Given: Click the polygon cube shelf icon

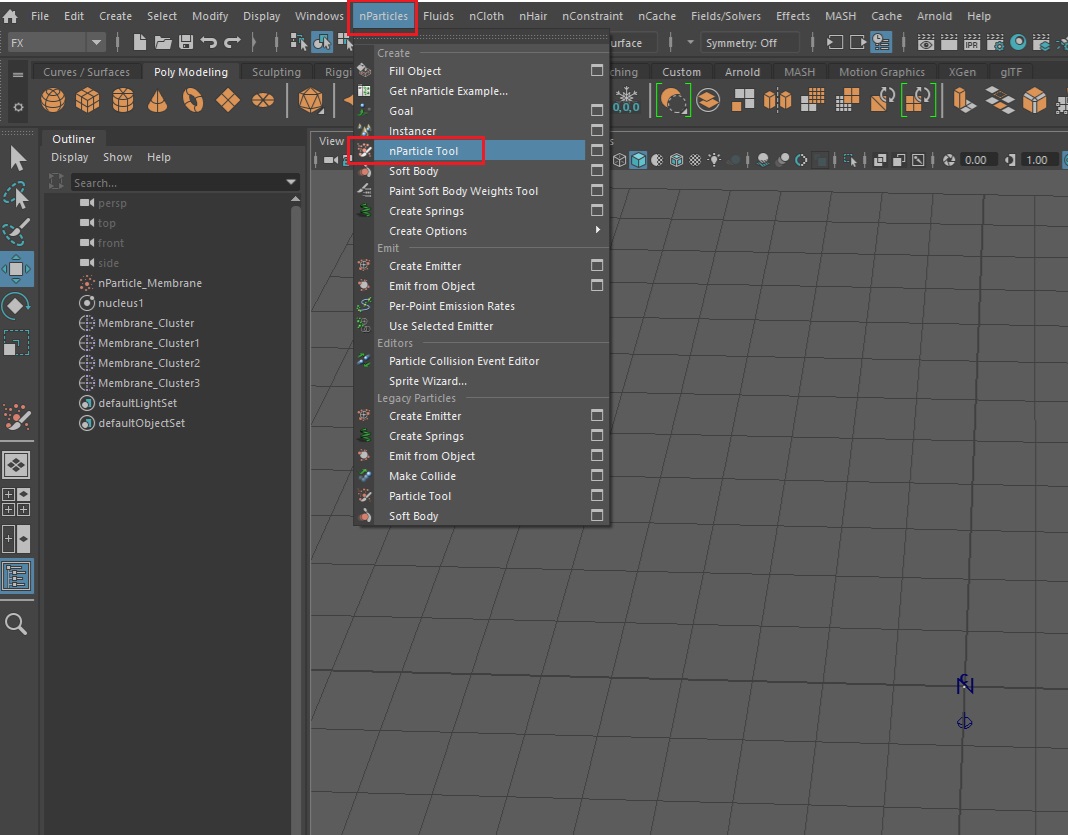Looking at the screenshot, I should click(88, 101).
